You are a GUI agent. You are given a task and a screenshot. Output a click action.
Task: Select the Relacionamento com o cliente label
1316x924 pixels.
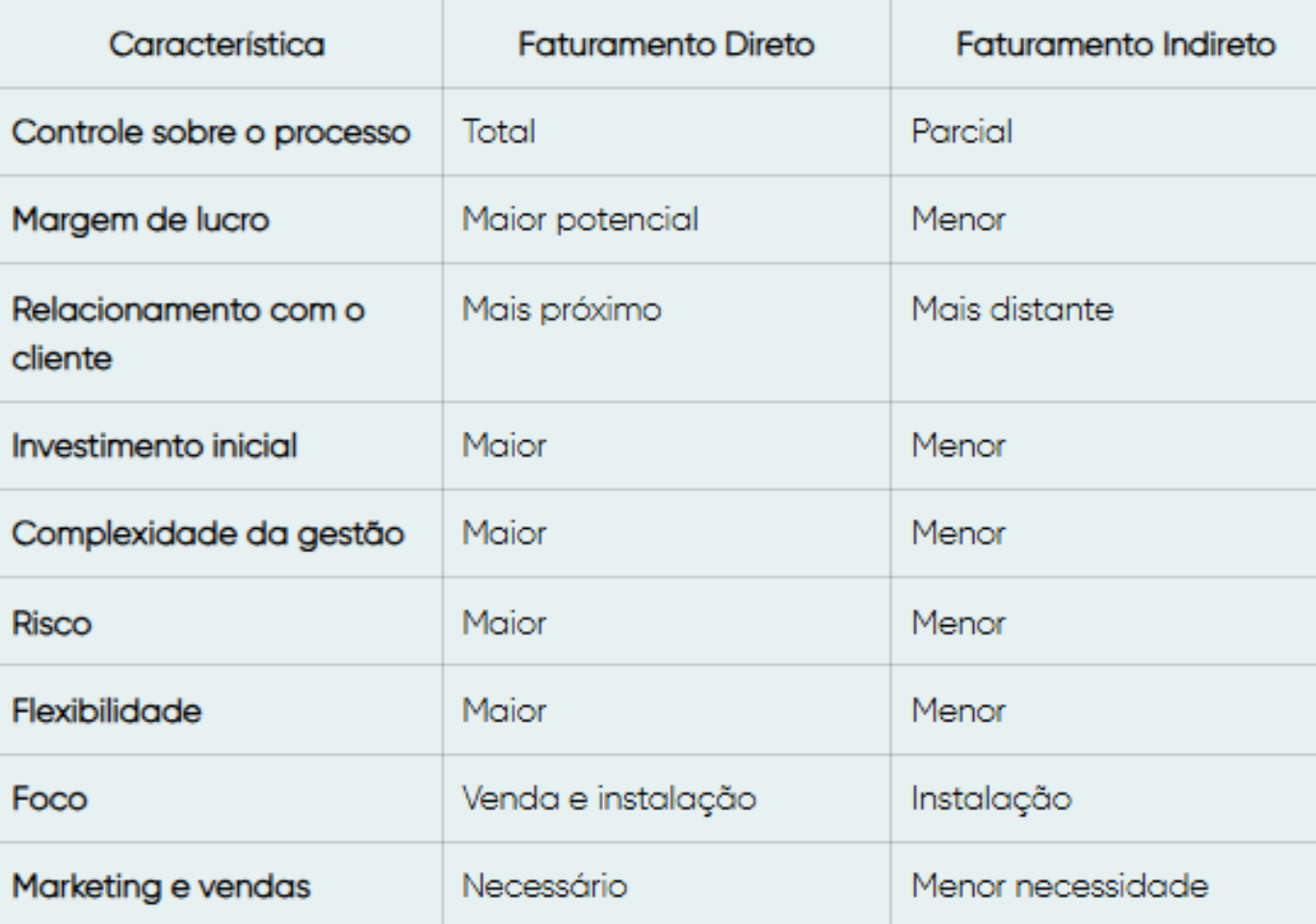189,333
